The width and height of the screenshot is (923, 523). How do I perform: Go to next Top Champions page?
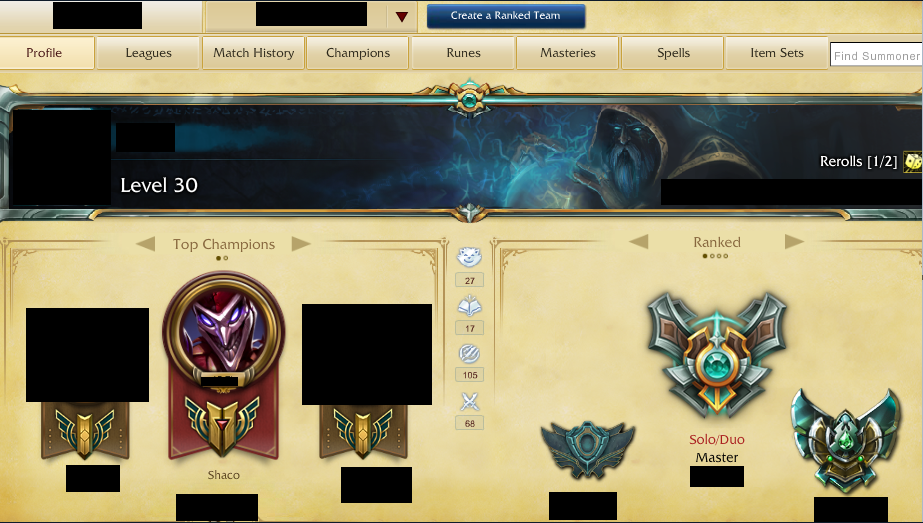[x=301, y=244]
